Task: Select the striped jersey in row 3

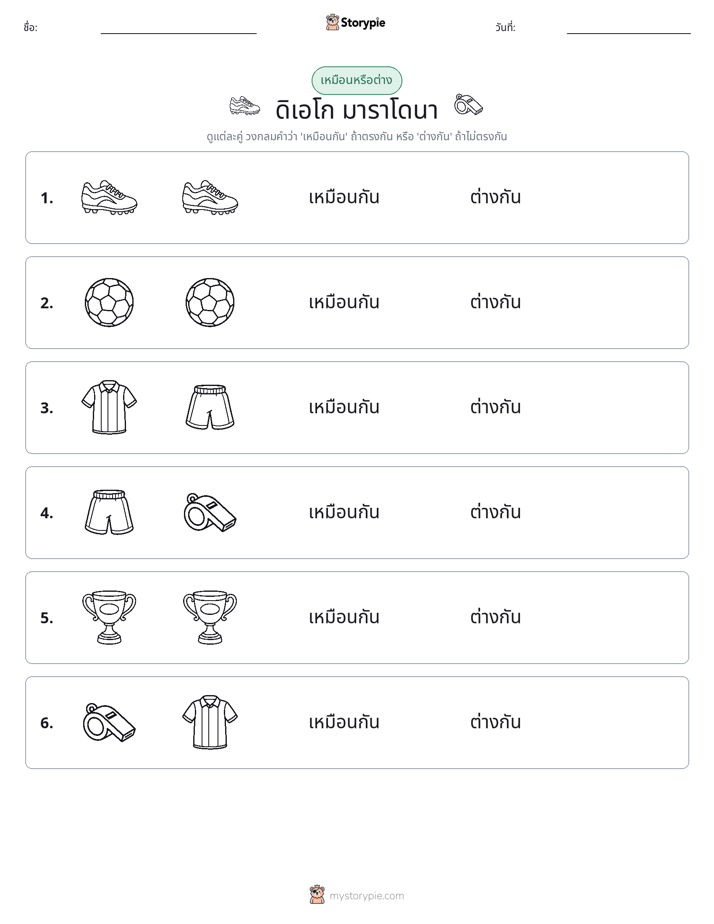Action: [109, 407]
